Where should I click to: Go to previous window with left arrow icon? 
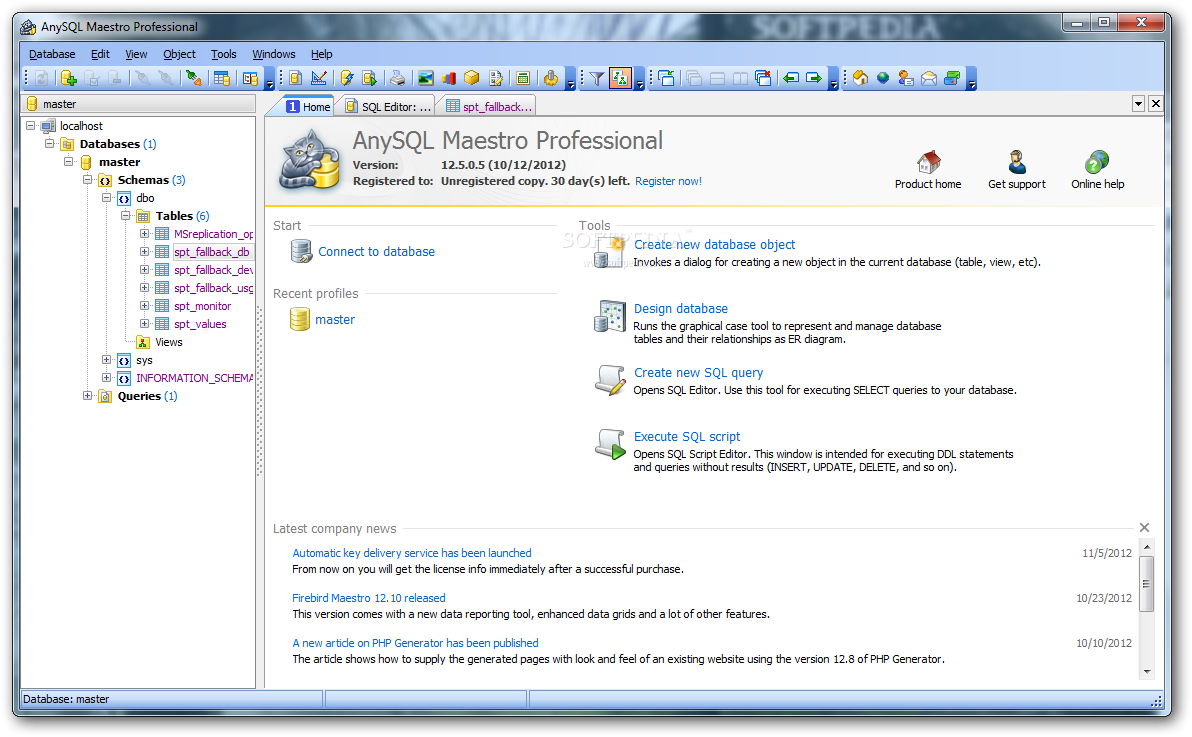point(791,78)
